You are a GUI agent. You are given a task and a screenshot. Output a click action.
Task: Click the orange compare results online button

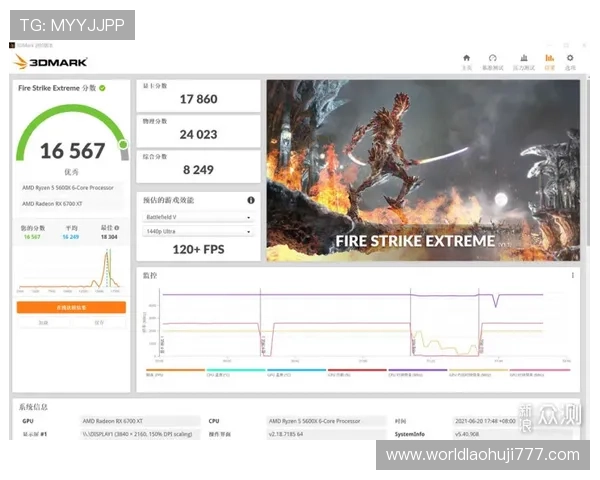coord(71,307)
